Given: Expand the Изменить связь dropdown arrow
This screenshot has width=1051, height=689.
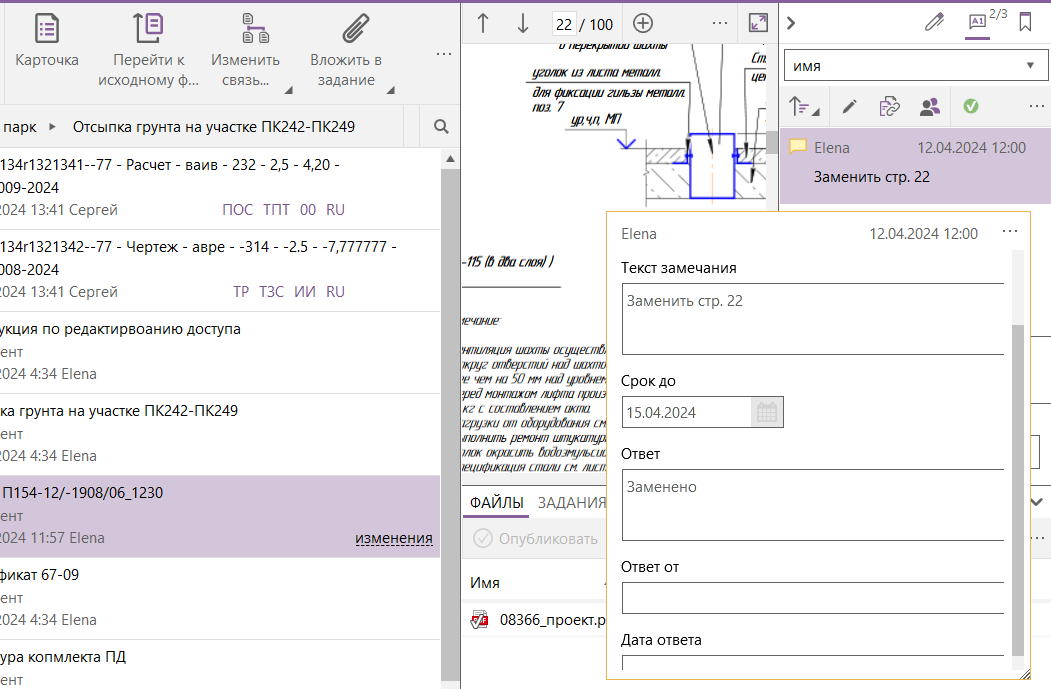Looking at the screenshot, I should 288,90.
